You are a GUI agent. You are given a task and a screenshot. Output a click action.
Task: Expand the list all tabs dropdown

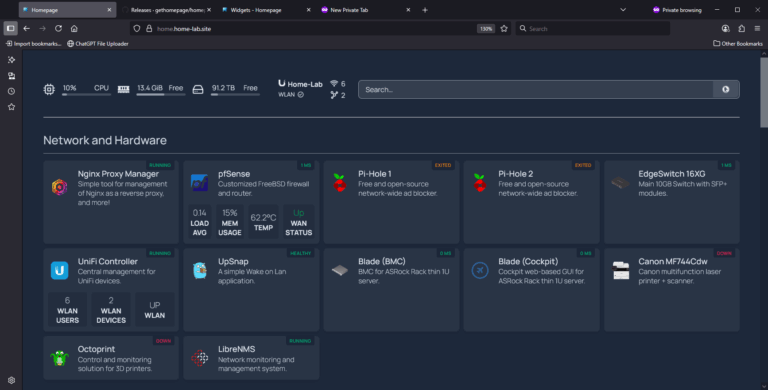click(623, 9)
